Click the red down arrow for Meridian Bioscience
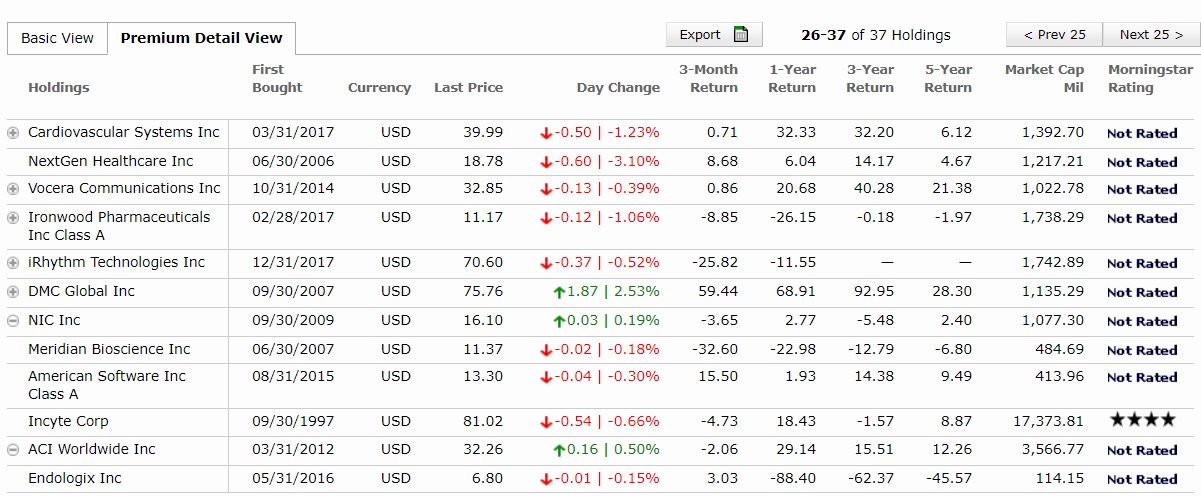The width and height of the screenshot is (1201, 497). pos(546,350)
